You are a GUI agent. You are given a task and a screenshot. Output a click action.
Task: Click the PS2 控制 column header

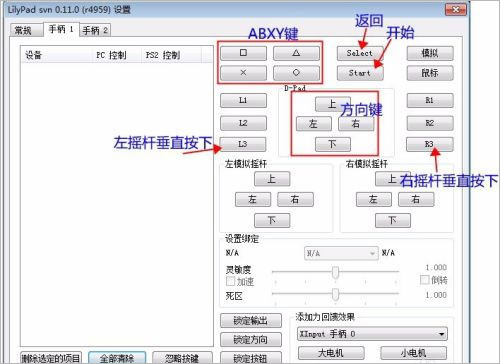coord(163,55)
